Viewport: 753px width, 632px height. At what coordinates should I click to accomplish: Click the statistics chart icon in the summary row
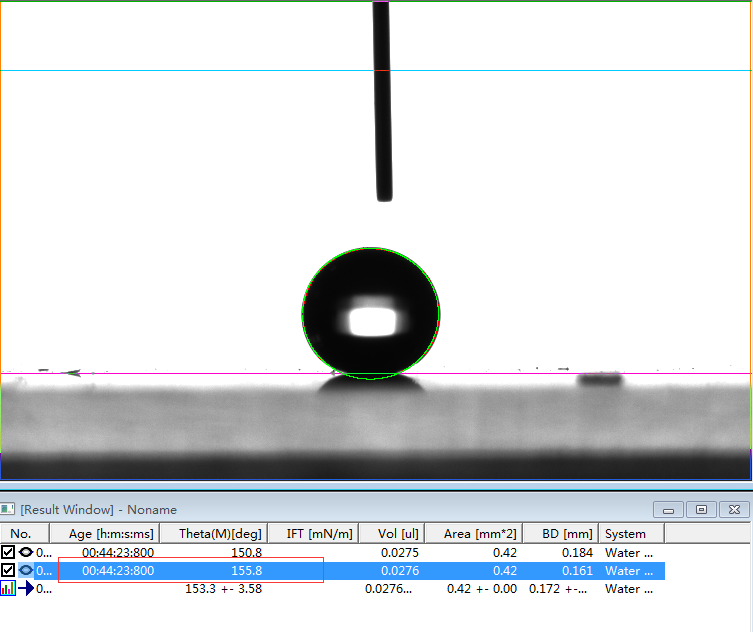pyautogui.click(x=8, y=589)
